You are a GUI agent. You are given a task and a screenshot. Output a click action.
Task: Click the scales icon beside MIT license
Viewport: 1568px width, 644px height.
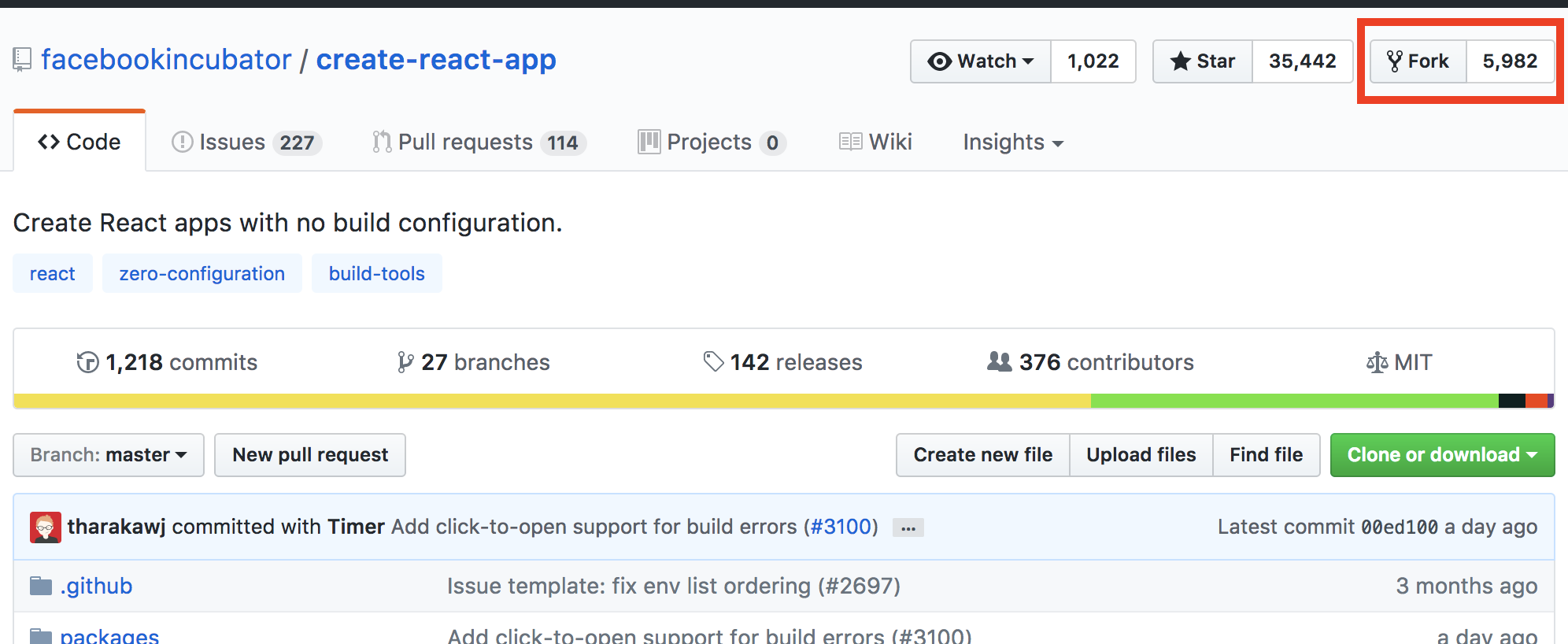1377,362
